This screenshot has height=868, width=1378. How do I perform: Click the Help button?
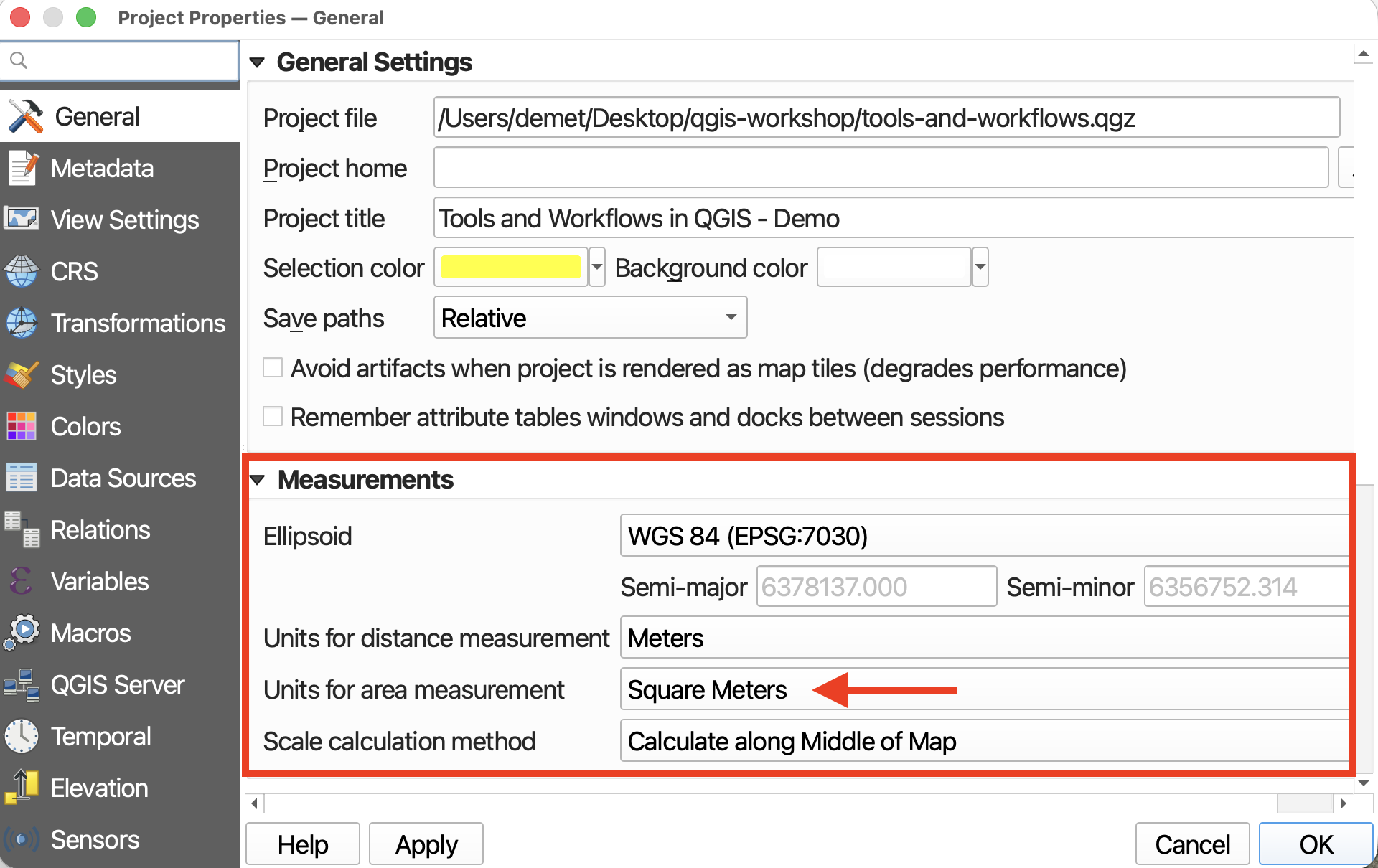tap(303, 844)
